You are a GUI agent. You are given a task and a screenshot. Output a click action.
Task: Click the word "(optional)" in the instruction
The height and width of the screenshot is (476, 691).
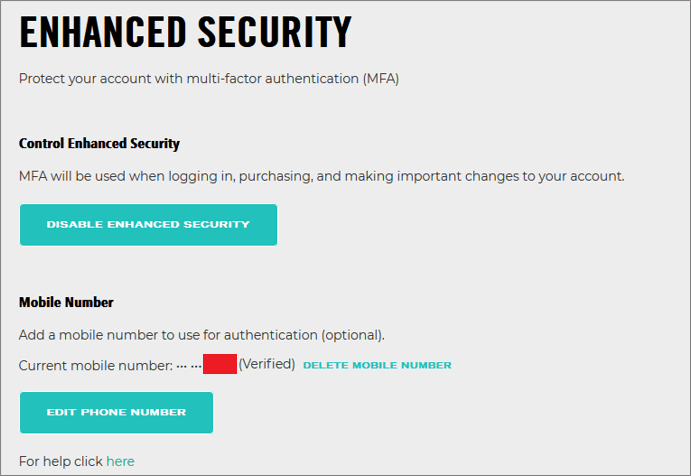point(352,334)
